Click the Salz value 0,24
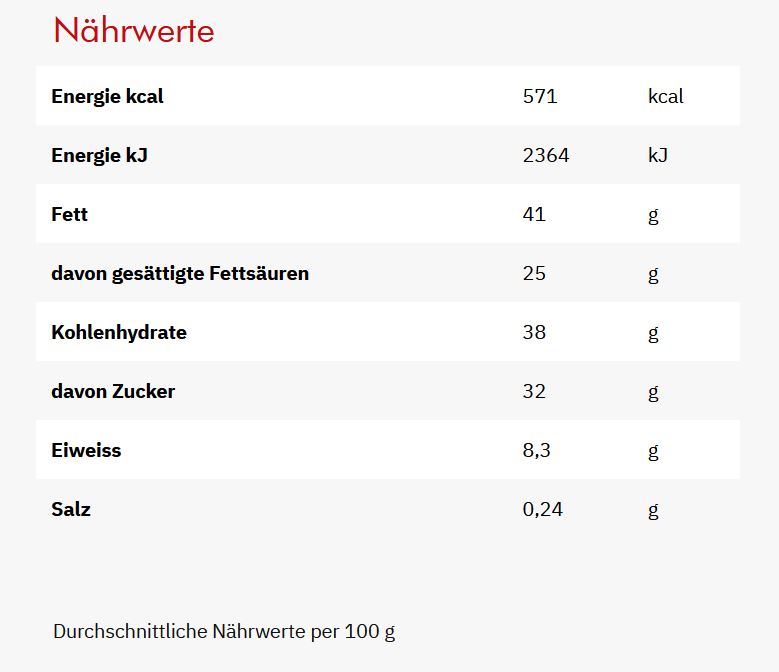 [x=543, y=509]
